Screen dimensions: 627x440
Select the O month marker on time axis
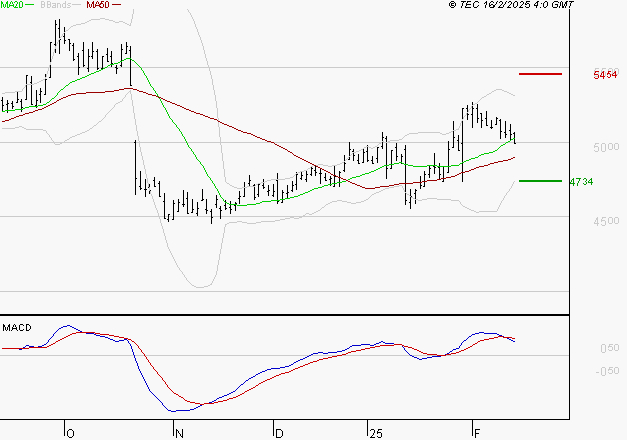point(70,433)
